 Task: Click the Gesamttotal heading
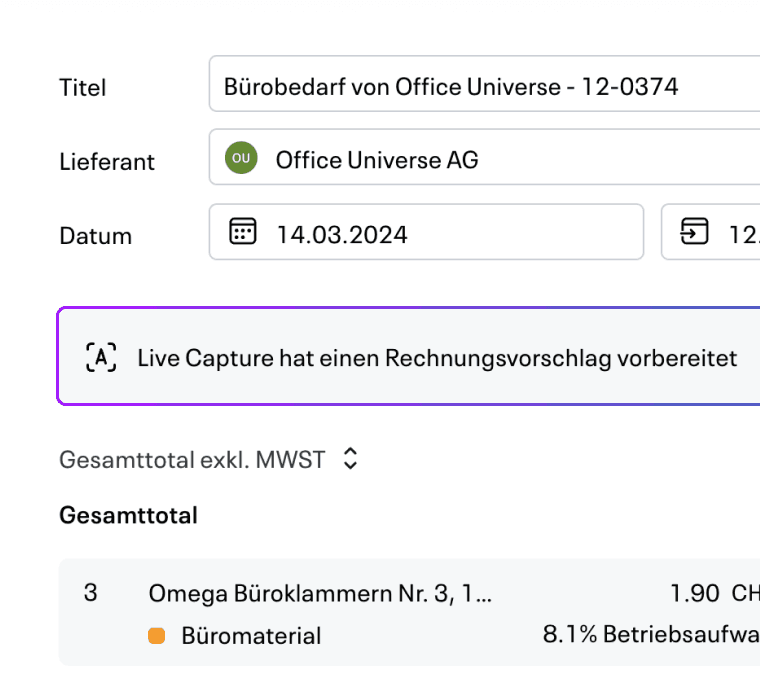pos(128,515)
